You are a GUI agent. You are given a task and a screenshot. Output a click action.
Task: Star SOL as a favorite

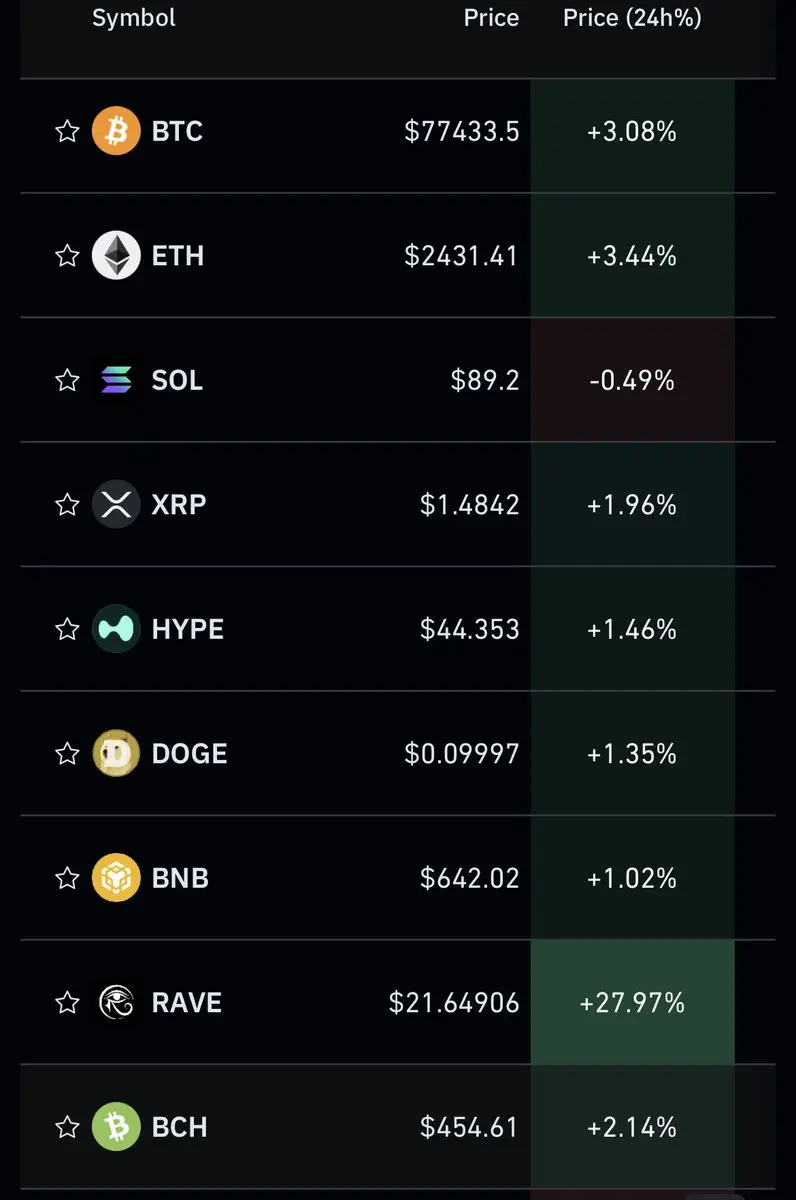click(x=67, y=380)
